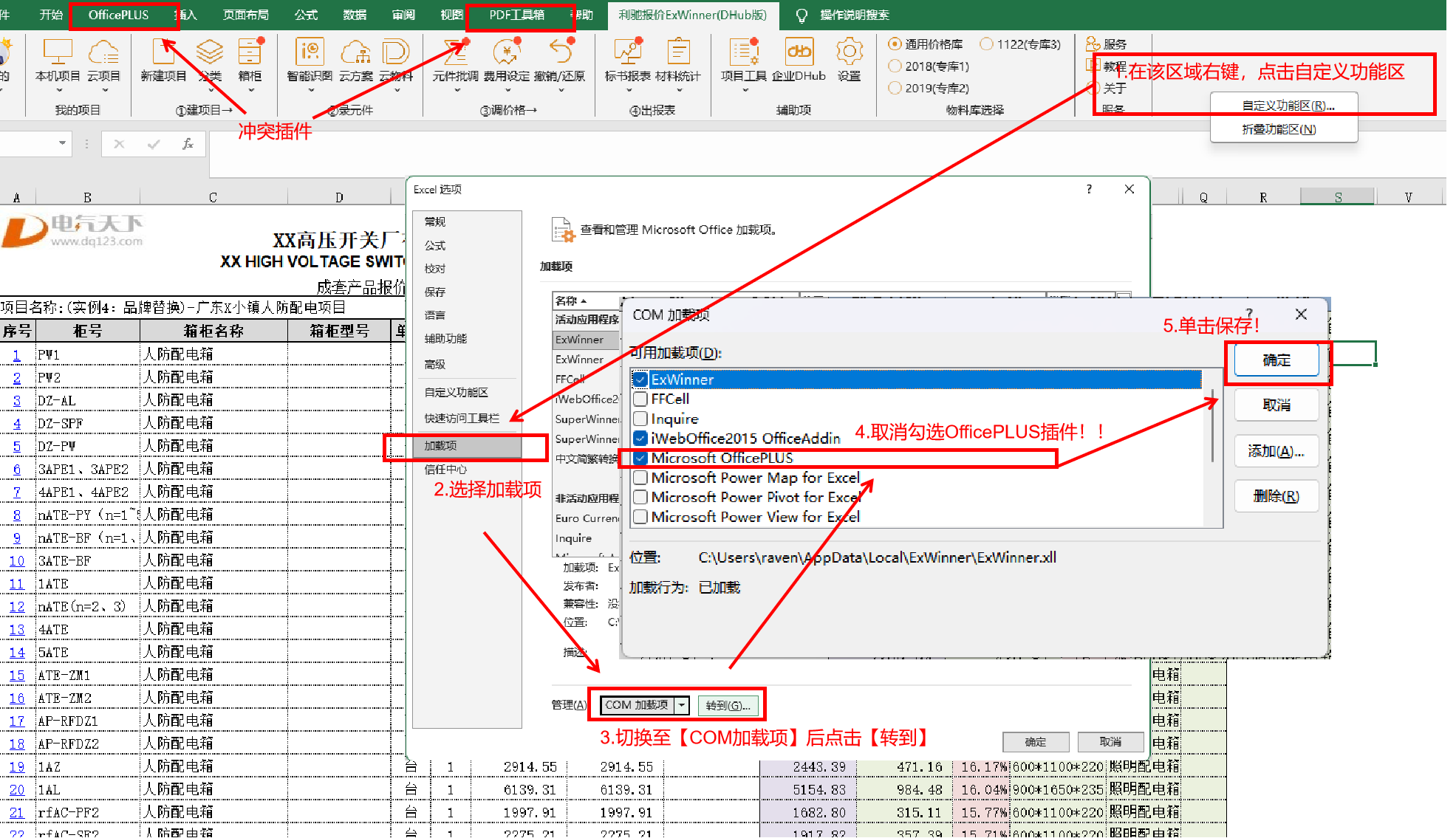
Task: Check Microsoft Power View for Excel
Action: 640,517
